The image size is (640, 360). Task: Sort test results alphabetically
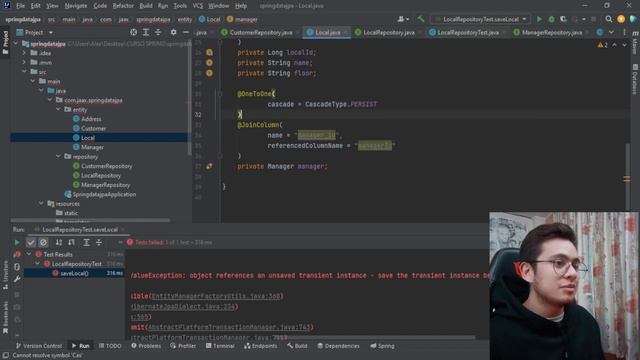[59, 242]
